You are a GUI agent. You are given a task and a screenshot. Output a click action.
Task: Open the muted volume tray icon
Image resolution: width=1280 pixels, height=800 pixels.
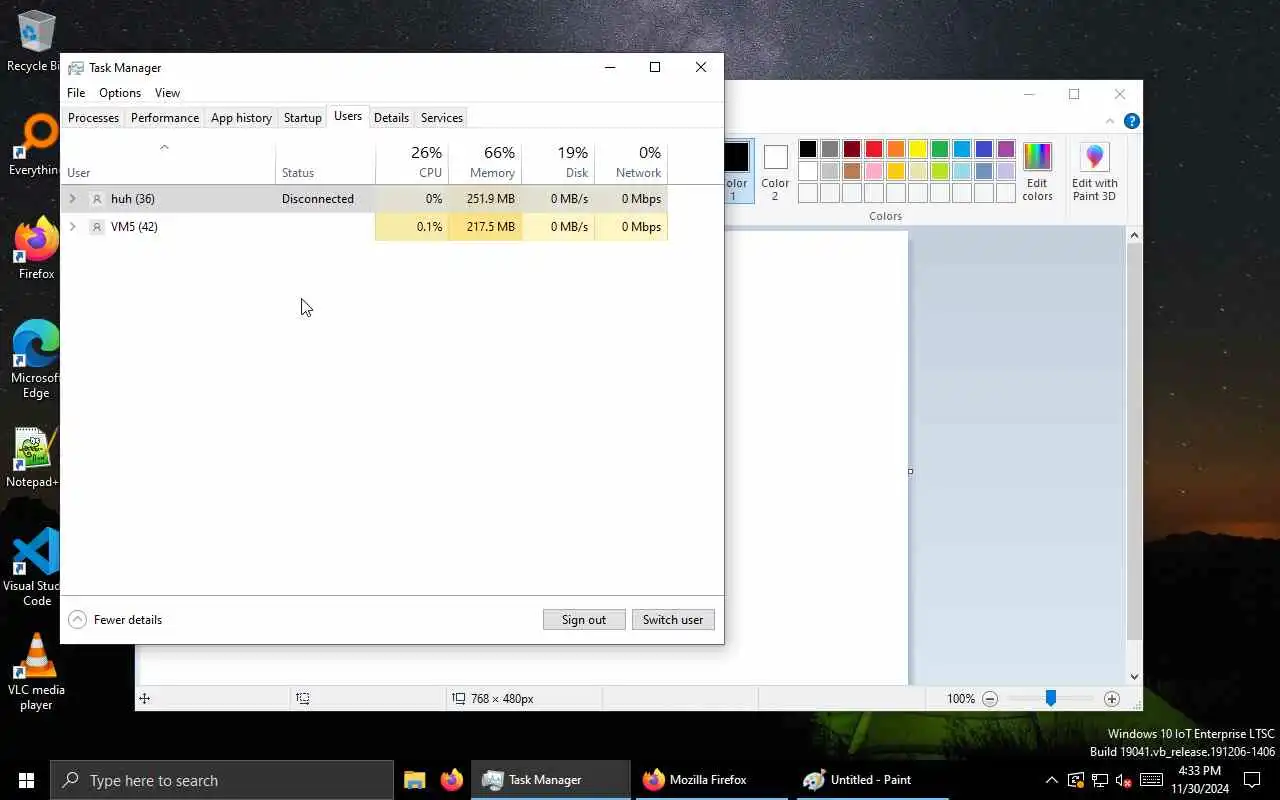coord(1123,780)
